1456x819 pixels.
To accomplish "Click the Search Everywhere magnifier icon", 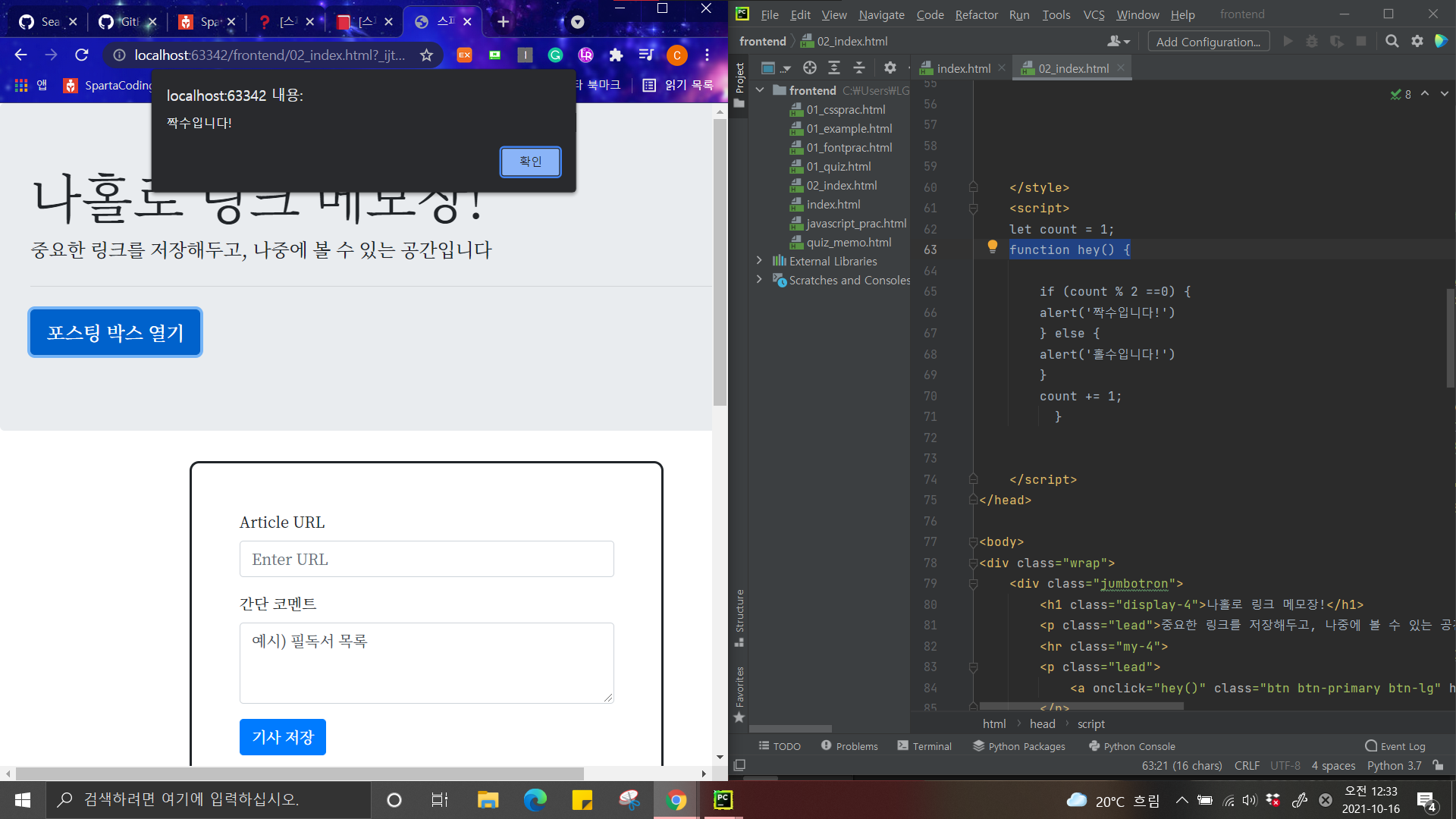I will coord(1392,42).
